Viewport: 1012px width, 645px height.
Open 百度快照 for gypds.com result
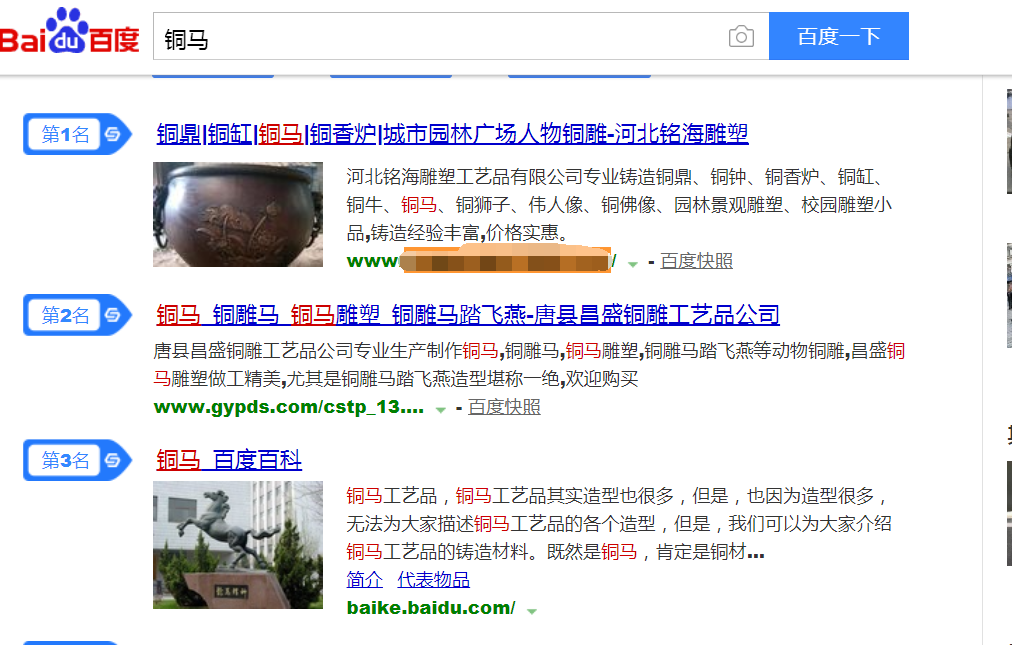point(504,407)
